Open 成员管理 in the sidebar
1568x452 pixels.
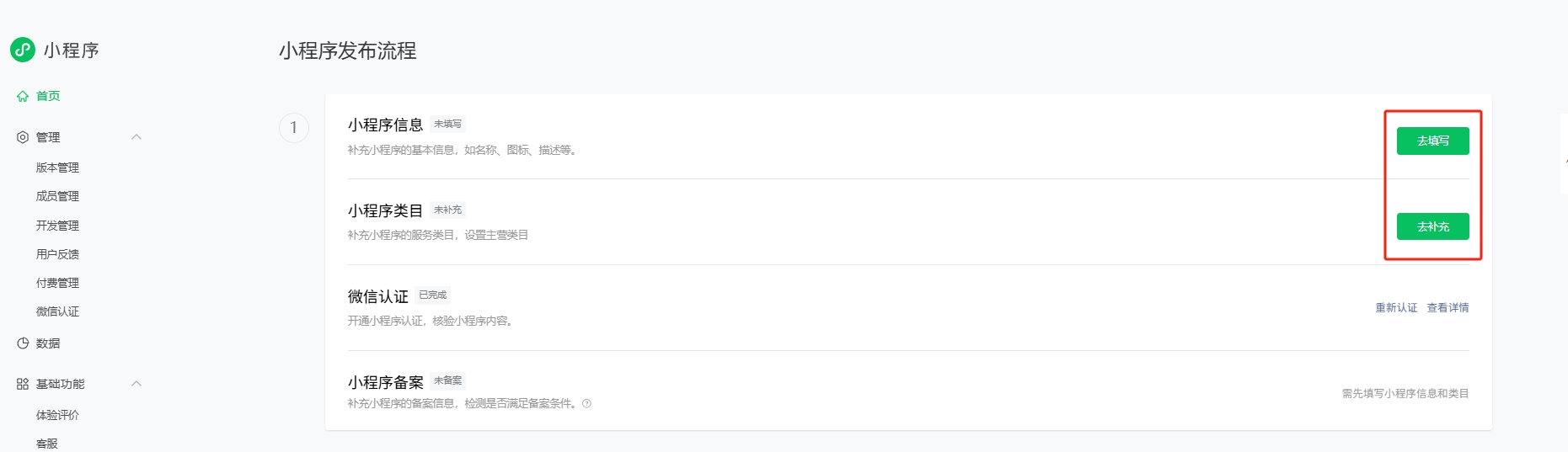click(x=57, y=196)
